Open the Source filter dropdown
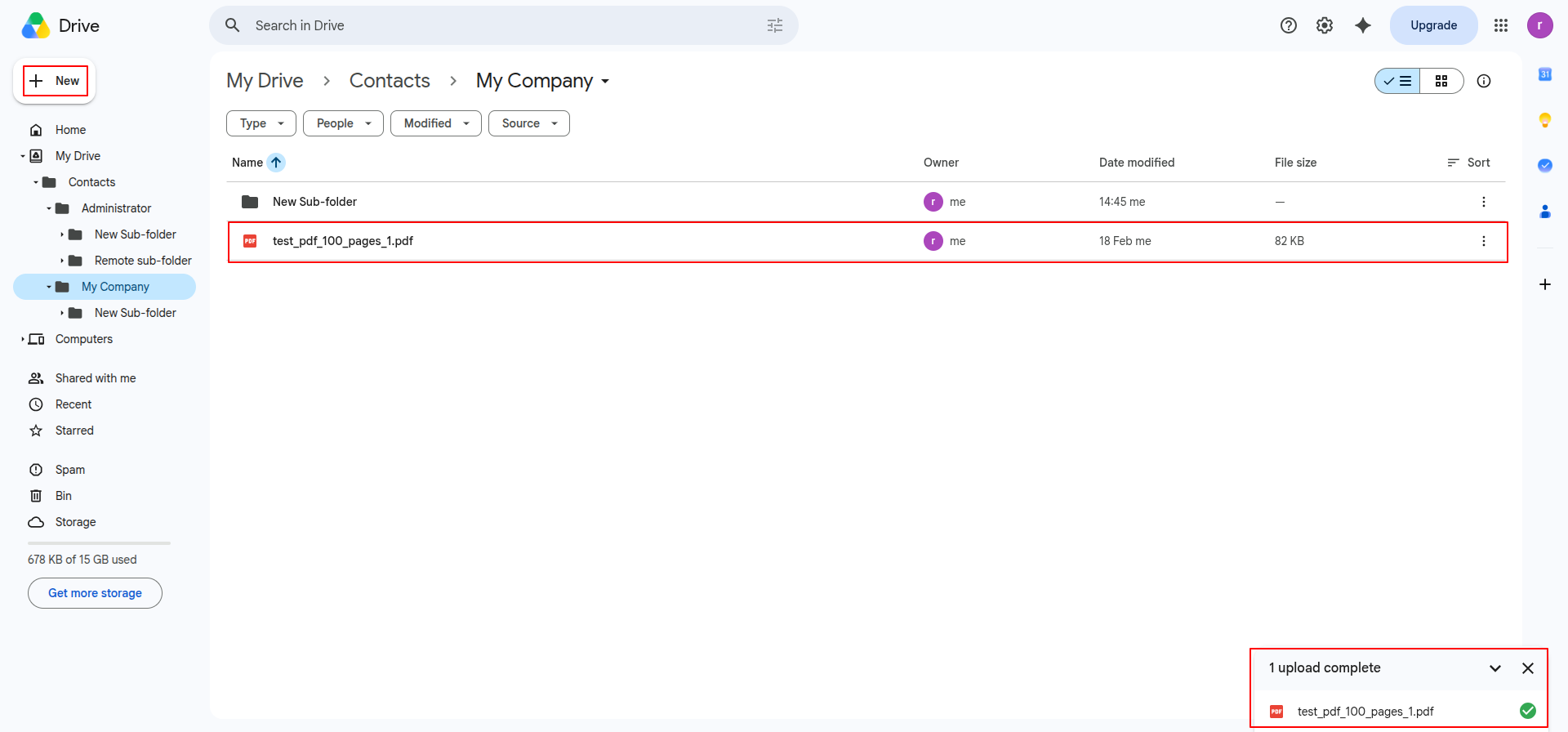Viewport: 1568px width, 732px height. pos(529,123)
